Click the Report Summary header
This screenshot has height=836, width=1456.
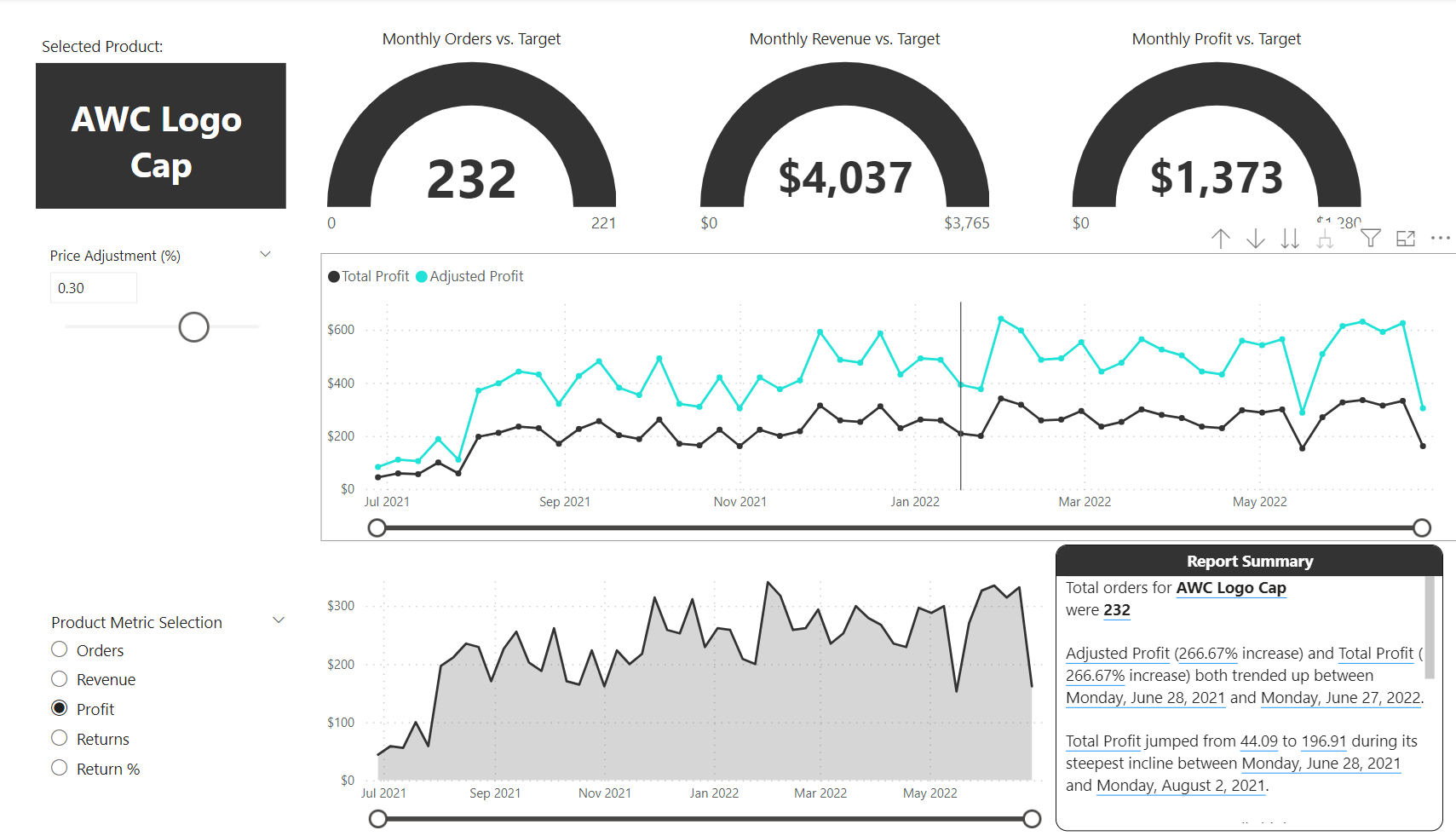pos(1249,562)
